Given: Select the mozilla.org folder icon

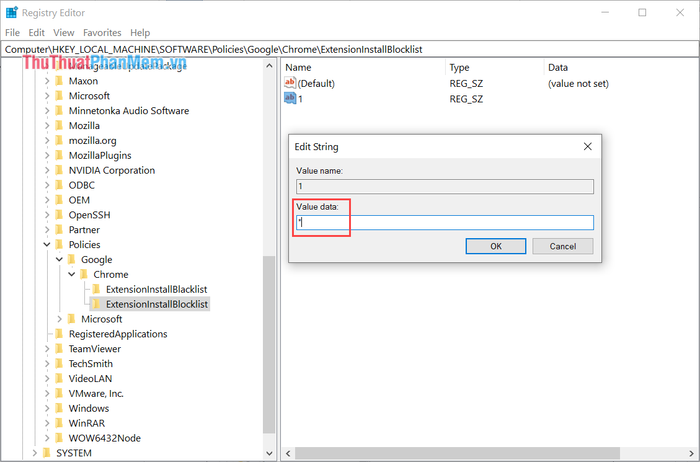Looking at the screenshot, I should click(59, 141).
